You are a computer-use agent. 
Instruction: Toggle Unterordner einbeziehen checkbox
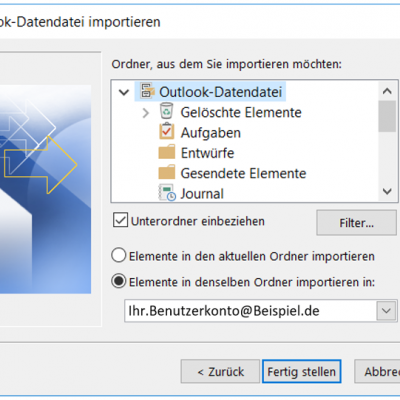(x=120, y=220)
